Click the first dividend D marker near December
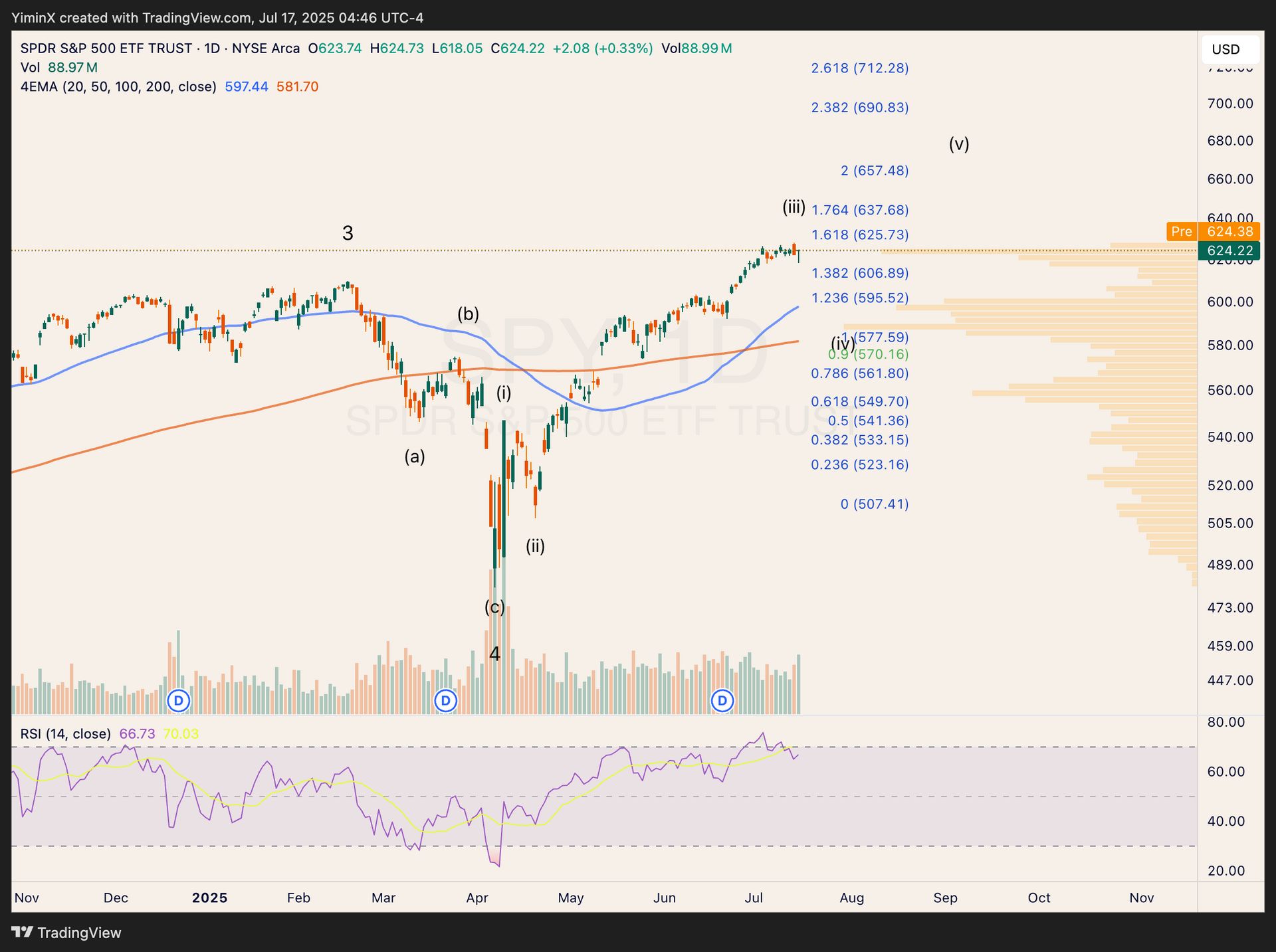The width and height of the screenshot is (1276, 952). 179,700
